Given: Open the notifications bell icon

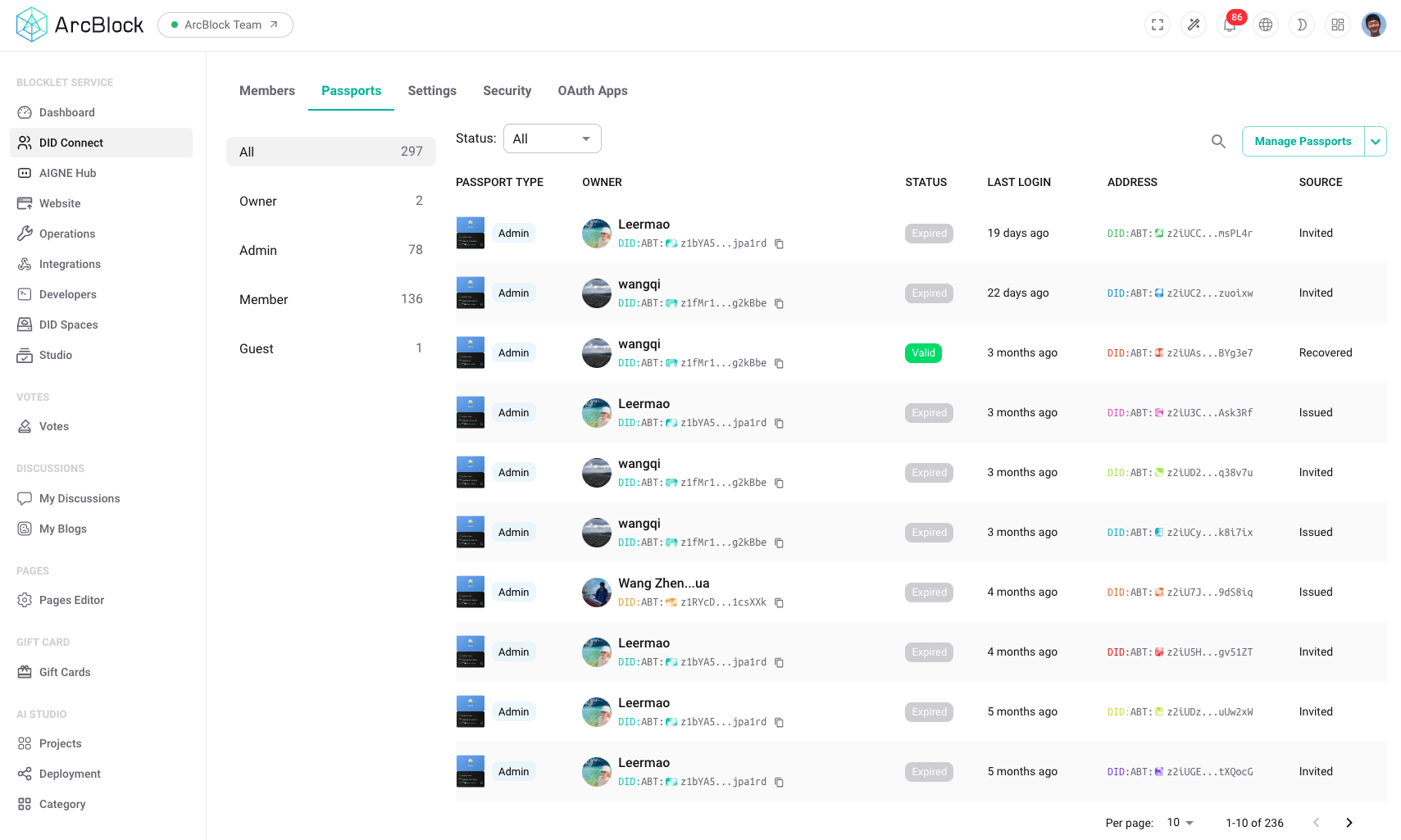Looking at the screenshot, I should point(1229,25).
